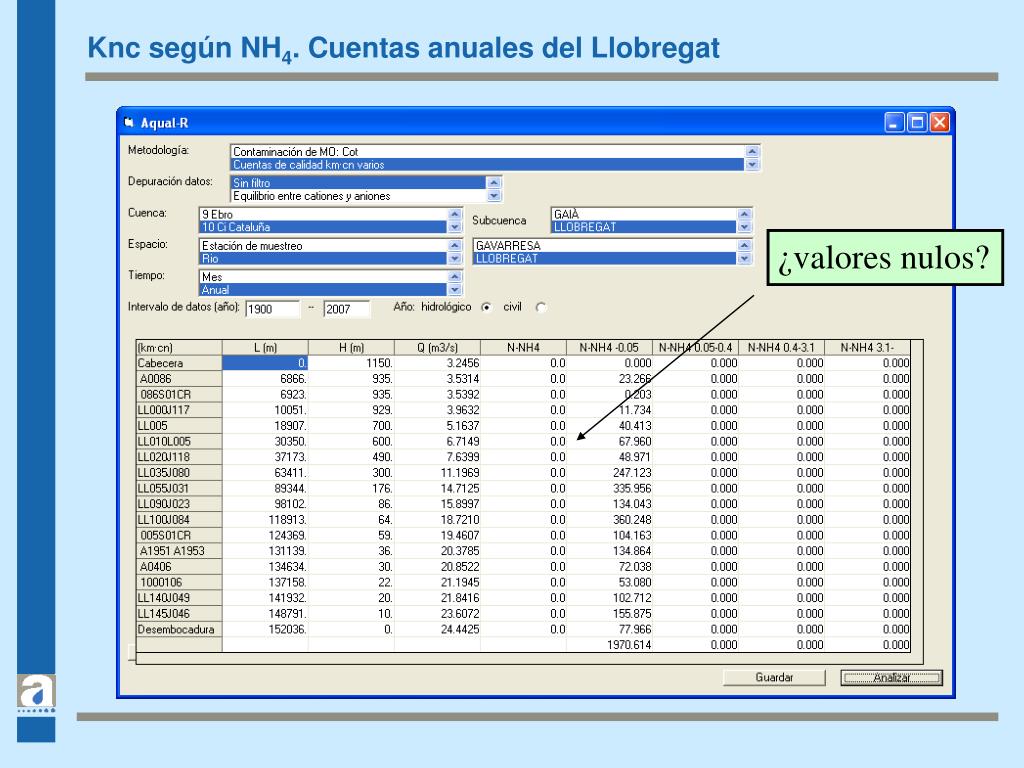
Task: Click the '086S01CR' row header
Action: [179, 394]
